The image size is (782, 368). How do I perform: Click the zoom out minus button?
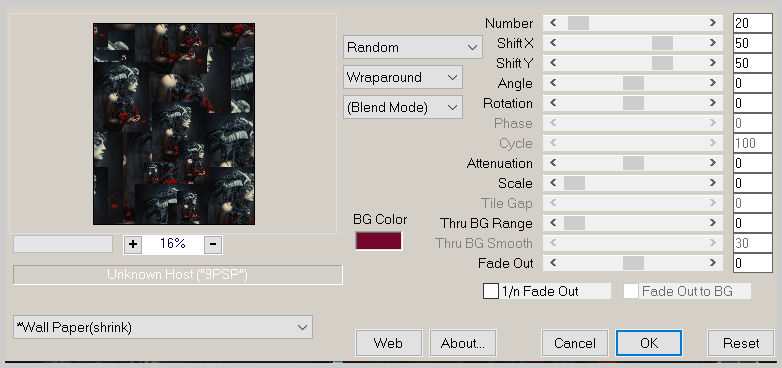pyautogui.click(x=213, y=244)
